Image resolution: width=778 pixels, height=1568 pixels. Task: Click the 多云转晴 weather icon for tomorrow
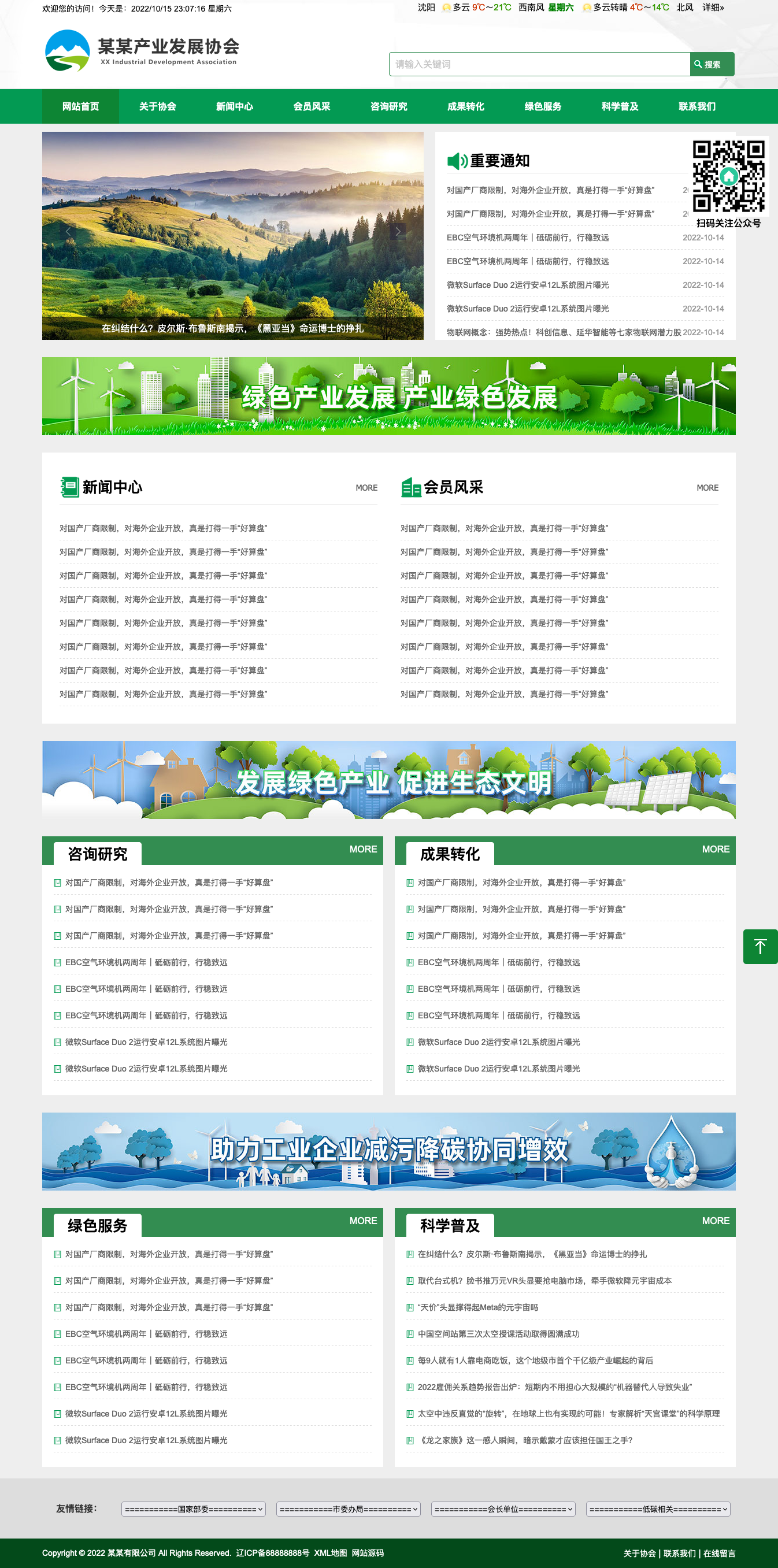tap(587, 8)
